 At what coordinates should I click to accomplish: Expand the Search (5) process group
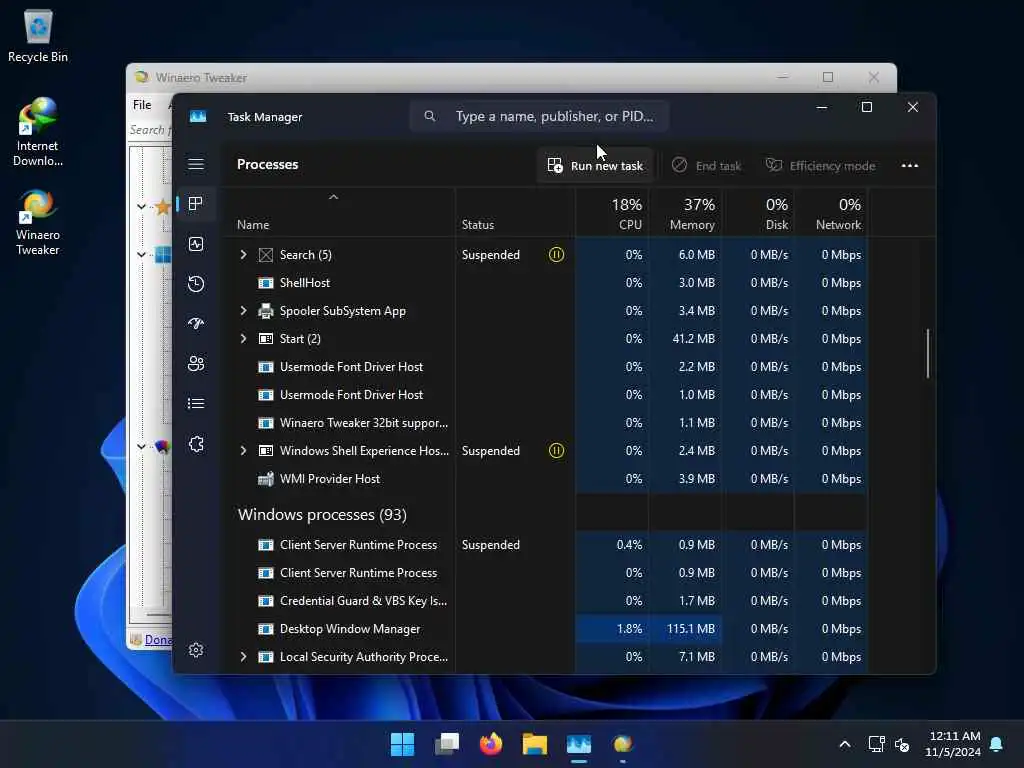[244, 255]
